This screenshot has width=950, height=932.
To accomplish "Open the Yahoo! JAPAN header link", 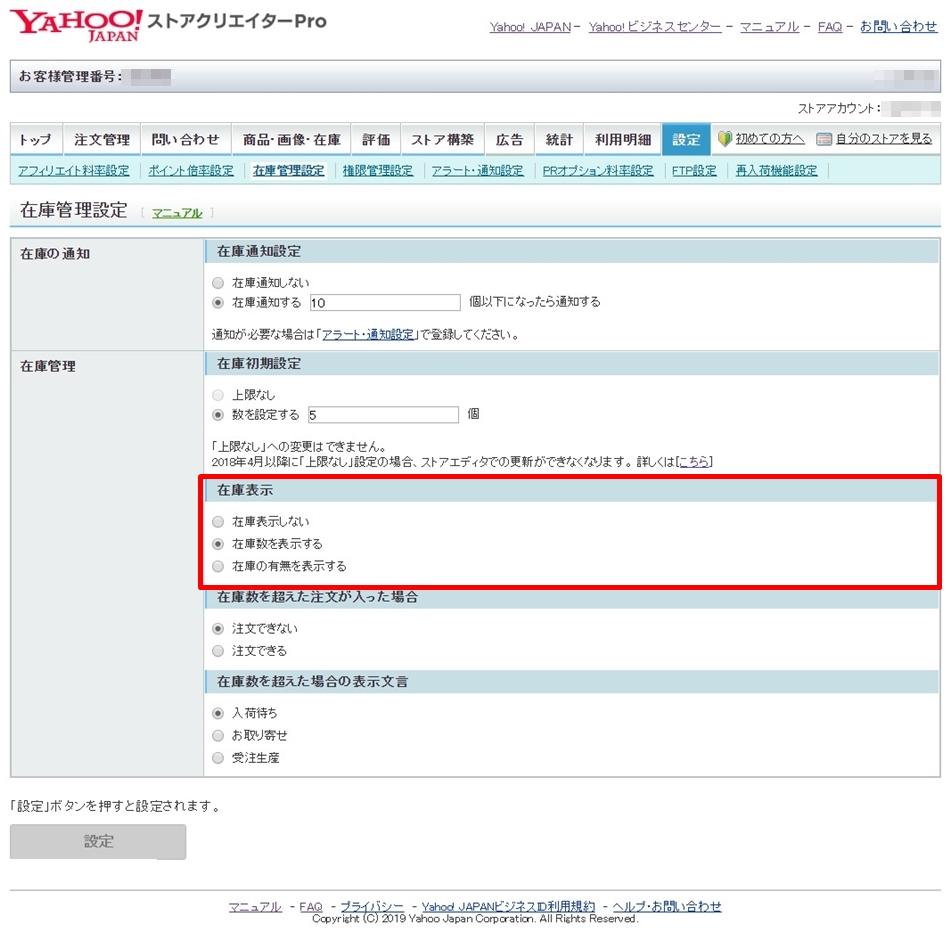I will click(x=530, y=27).
